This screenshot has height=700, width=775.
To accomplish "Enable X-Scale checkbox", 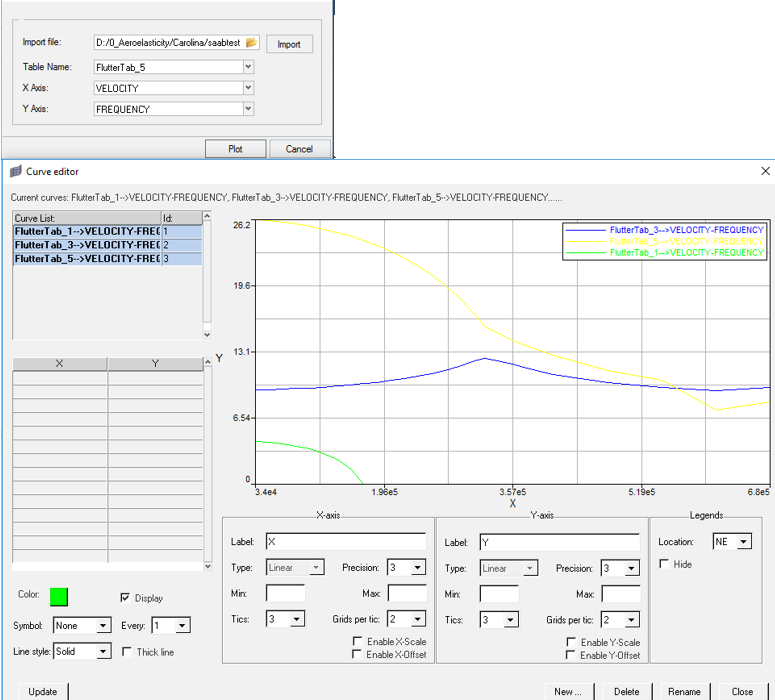I will pos(358,641).
